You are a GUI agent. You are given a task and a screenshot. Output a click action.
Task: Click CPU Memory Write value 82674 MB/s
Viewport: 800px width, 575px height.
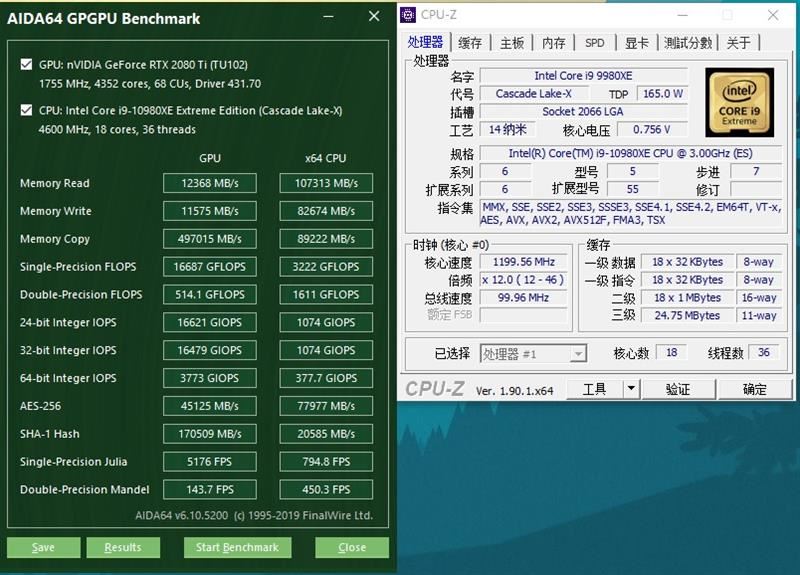point(326,211)
